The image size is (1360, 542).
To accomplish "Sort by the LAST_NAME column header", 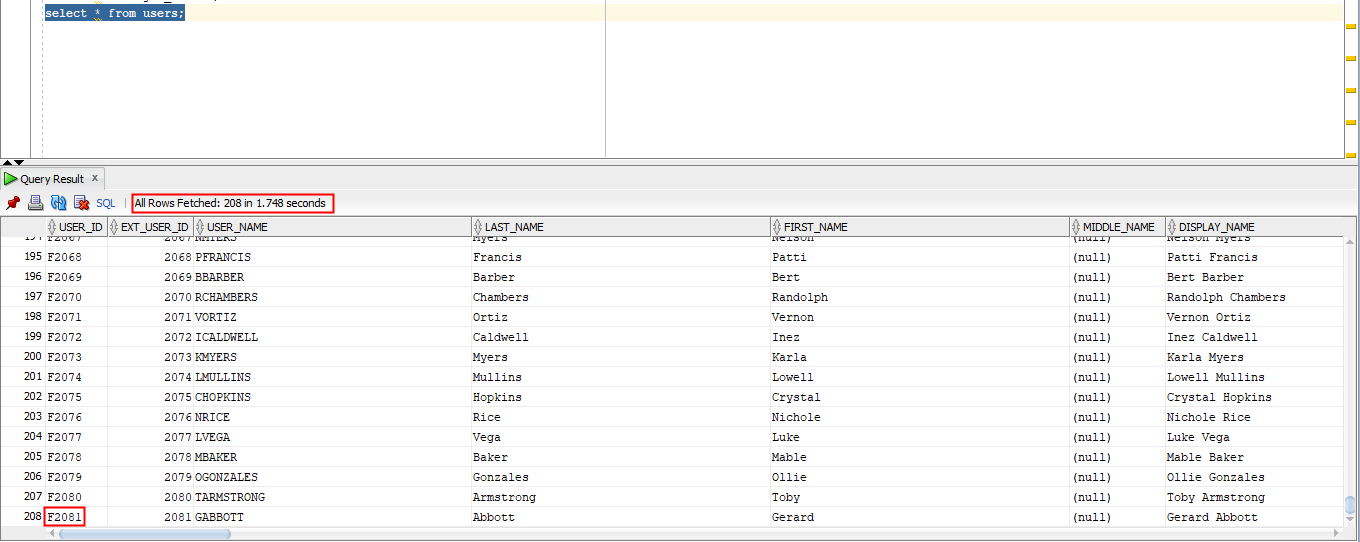I will click(x=621, y=227).
